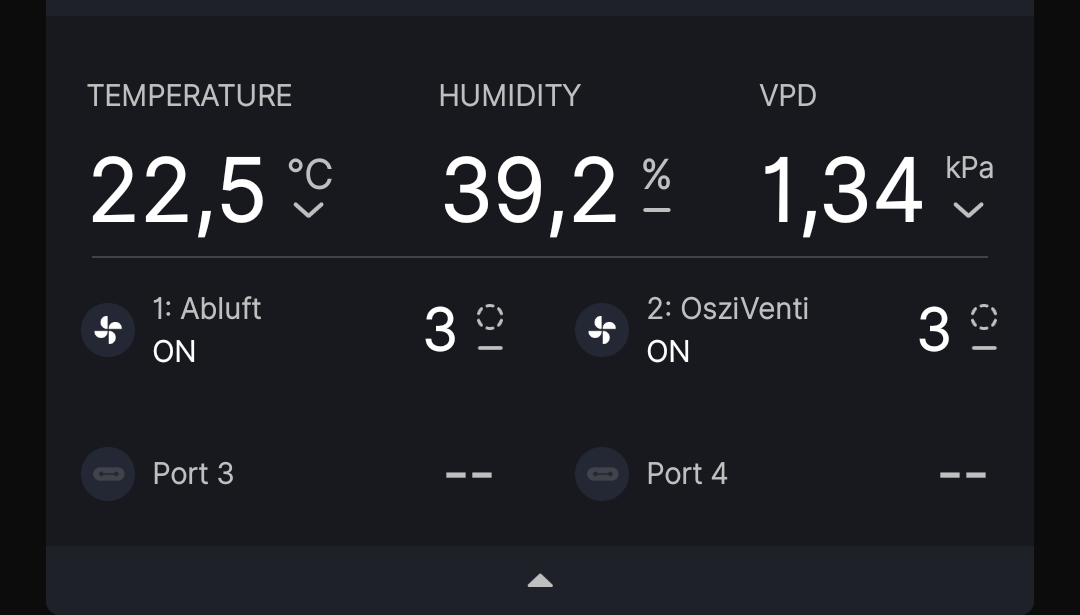This screenshot has height=615, width=1080.
Task: Open the 1: Abluft device label
Action: [207, 308]
